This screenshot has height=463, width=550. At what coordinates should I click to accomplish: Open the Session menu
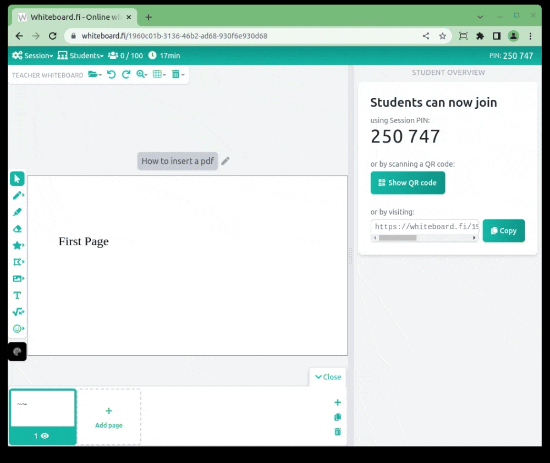pyautogui.click(x=32, y=55)
